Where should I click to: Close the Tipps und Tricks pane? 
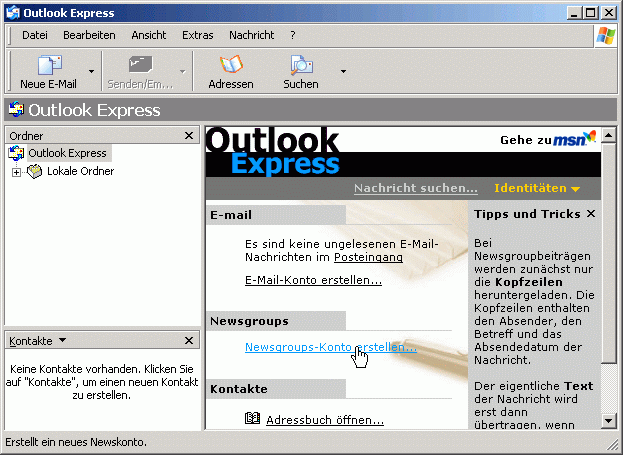click(591, 214)
